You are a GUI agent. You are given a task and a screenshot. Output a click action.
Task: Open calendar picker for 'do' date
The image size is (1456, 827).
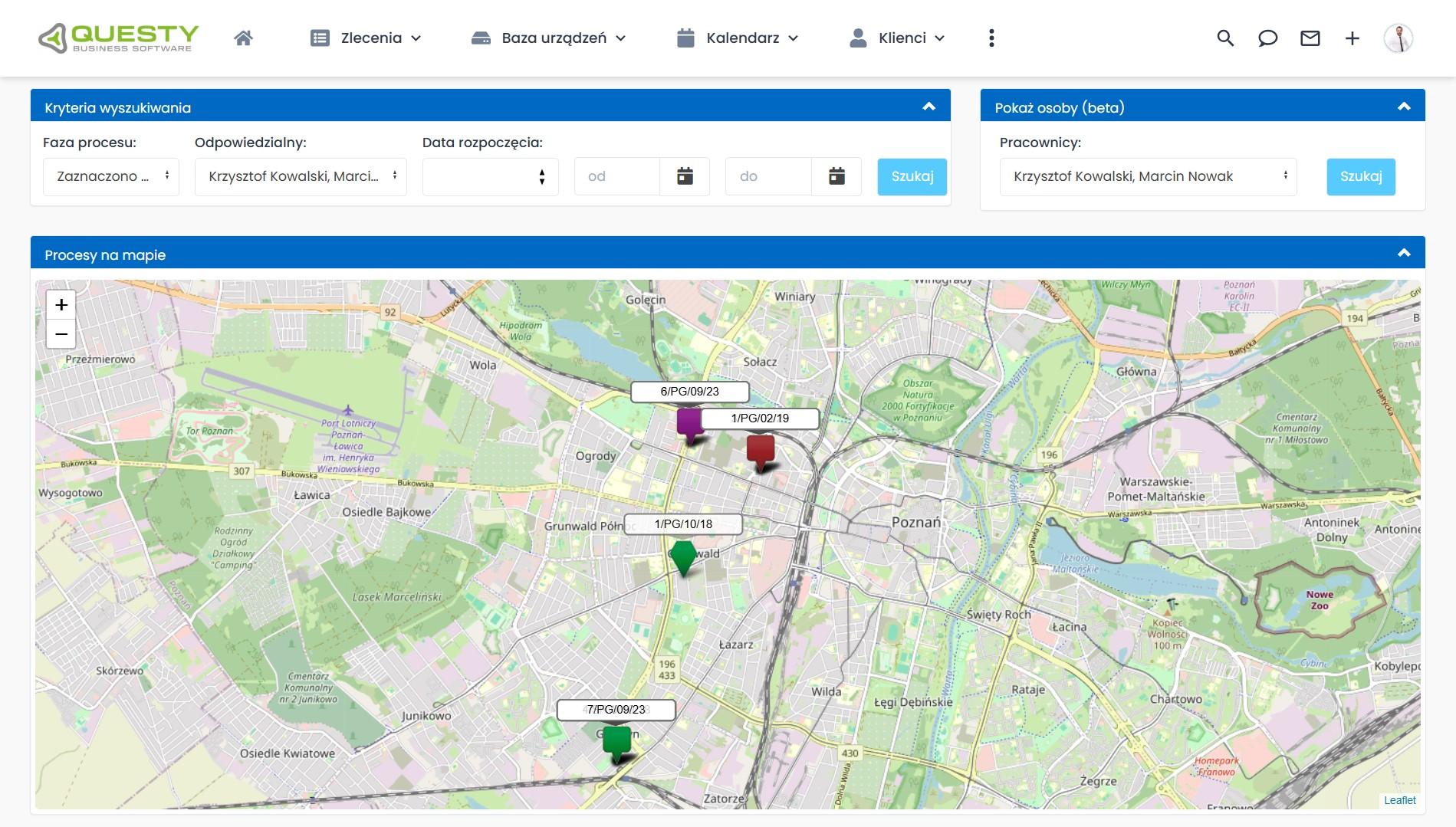coord(836,176)
